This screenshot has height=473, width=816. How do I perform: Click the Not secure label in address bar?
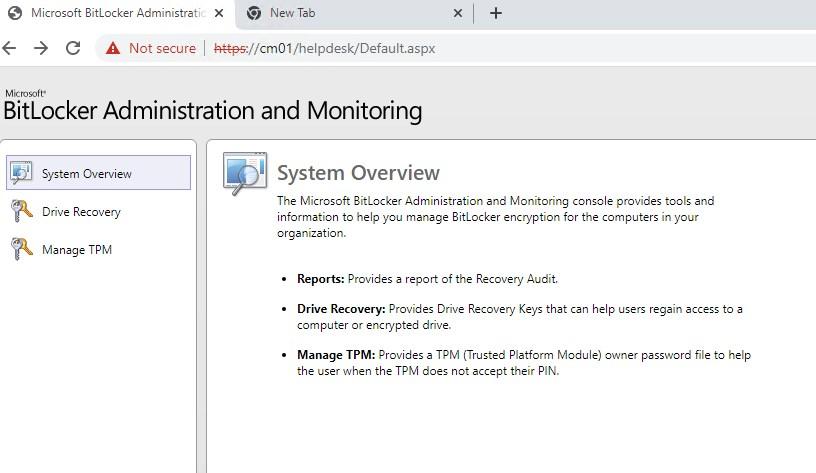click(x=162, y=48)
